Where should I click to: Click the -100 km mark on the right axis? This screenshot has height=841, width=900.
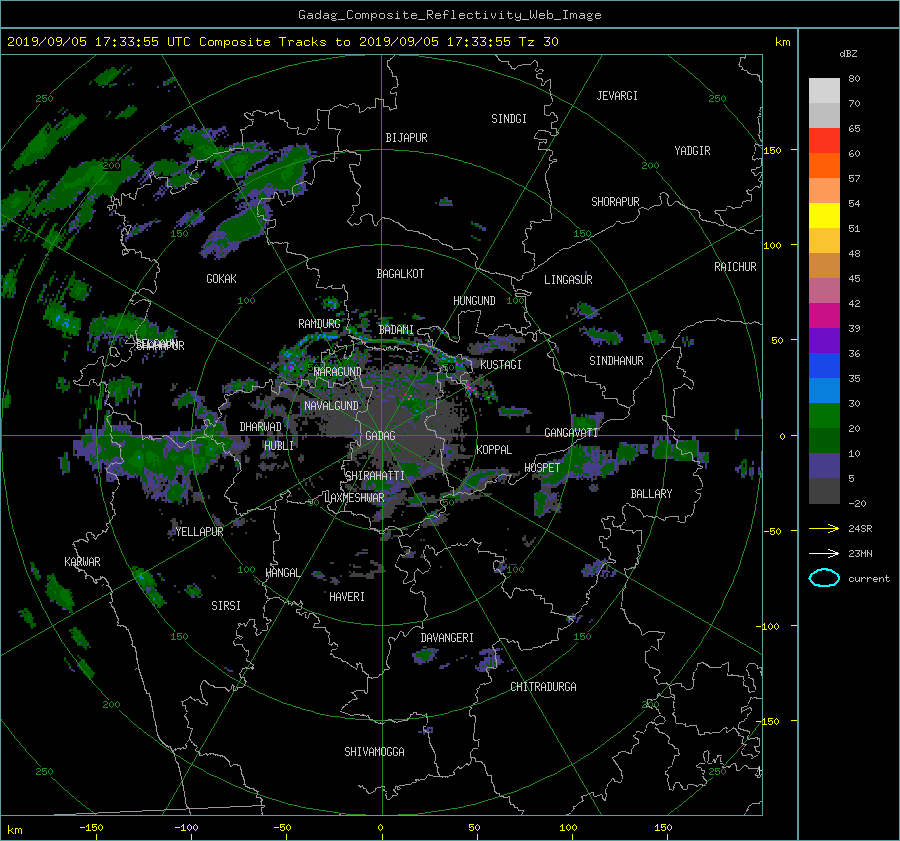[x=769, y=626]
